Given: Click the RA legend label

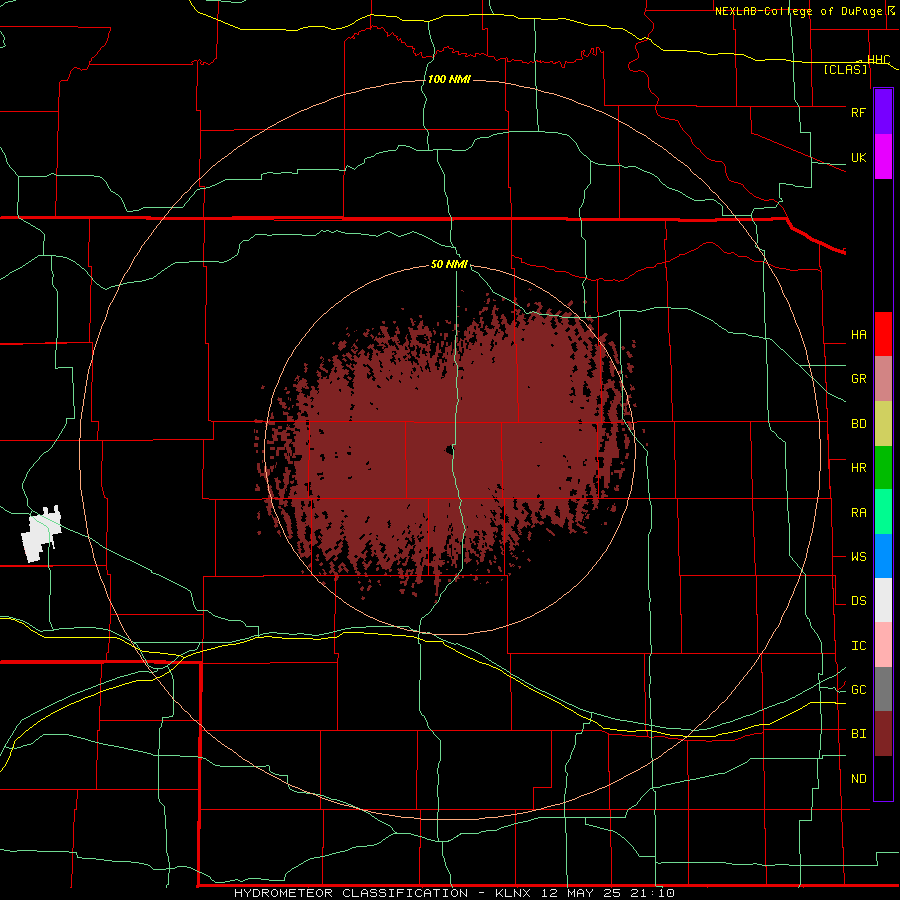Looking at the screenshot, I should coord(858,513).
